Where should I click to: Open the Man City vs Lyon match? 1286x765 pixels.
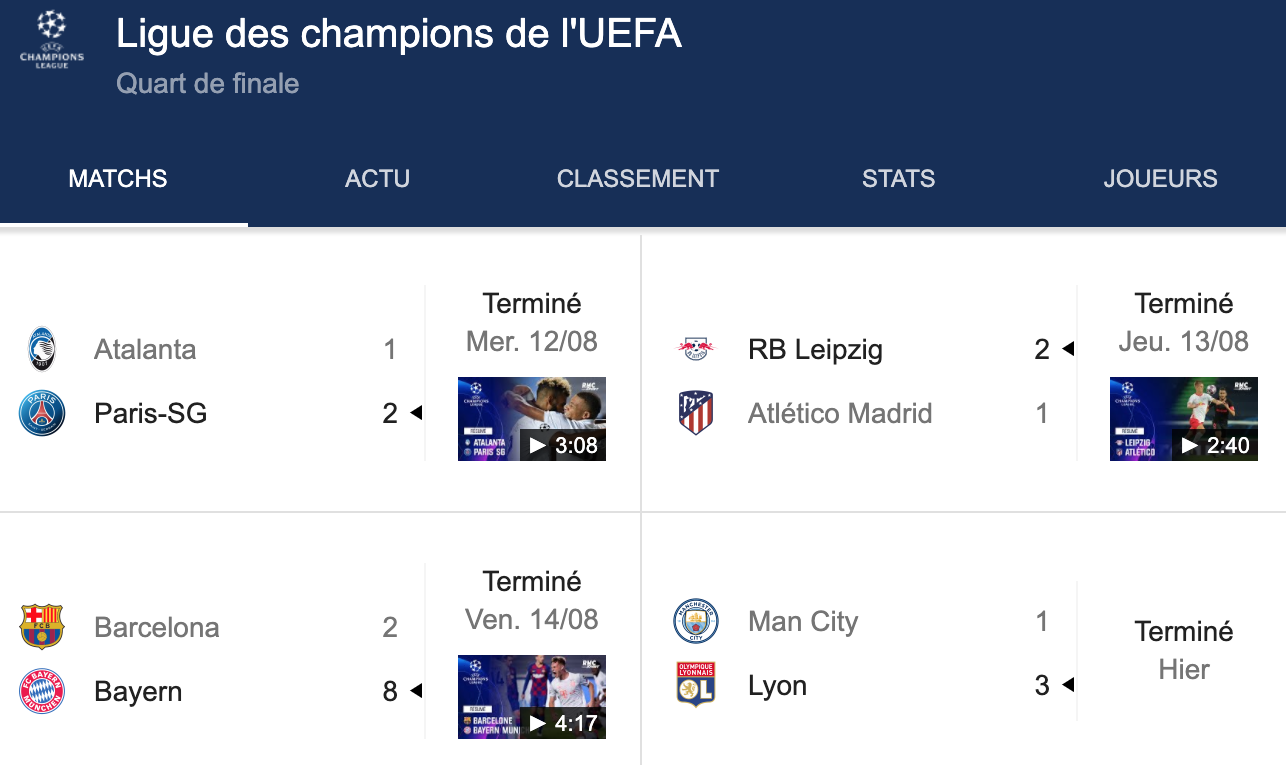964,653
